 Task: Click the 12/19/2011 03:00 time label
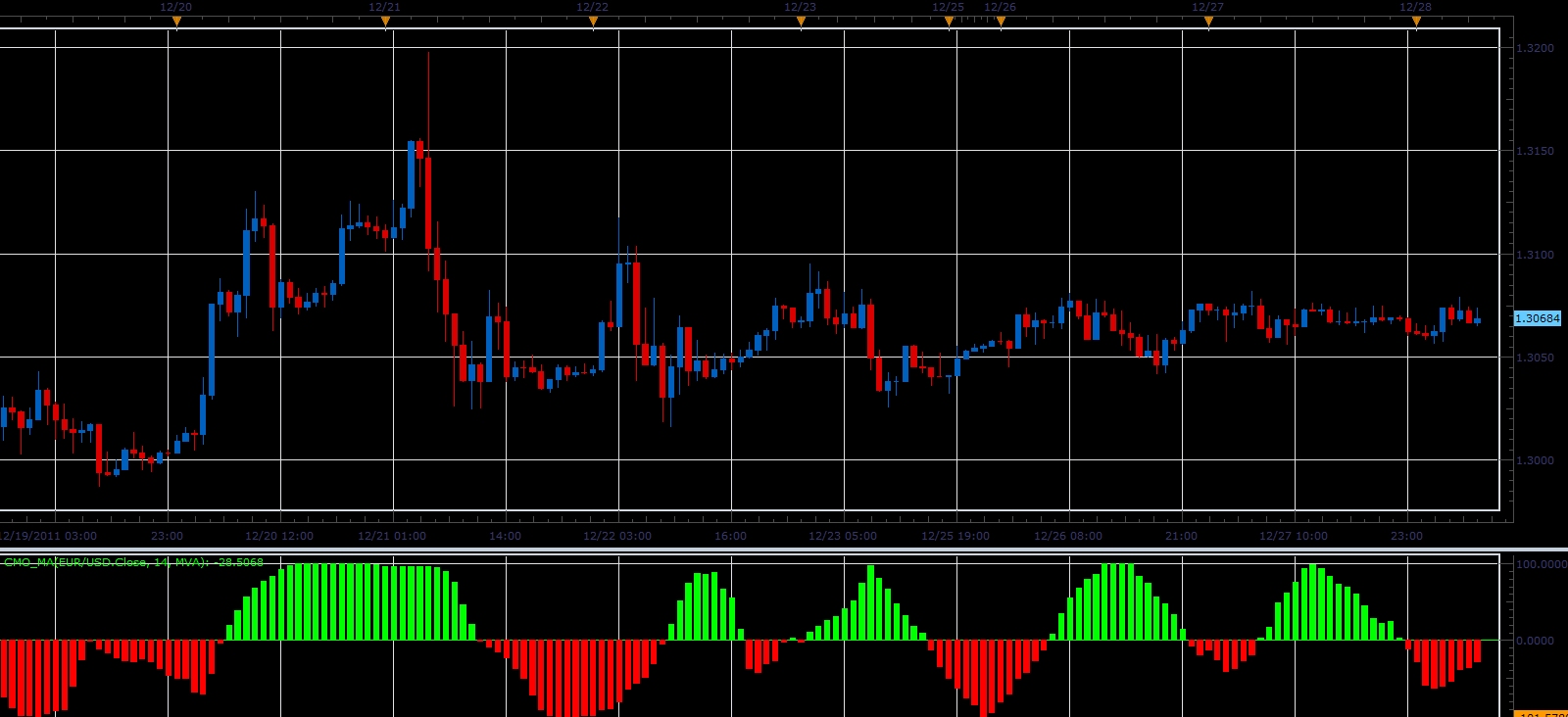pyautogui.click(x=49, y=536)
